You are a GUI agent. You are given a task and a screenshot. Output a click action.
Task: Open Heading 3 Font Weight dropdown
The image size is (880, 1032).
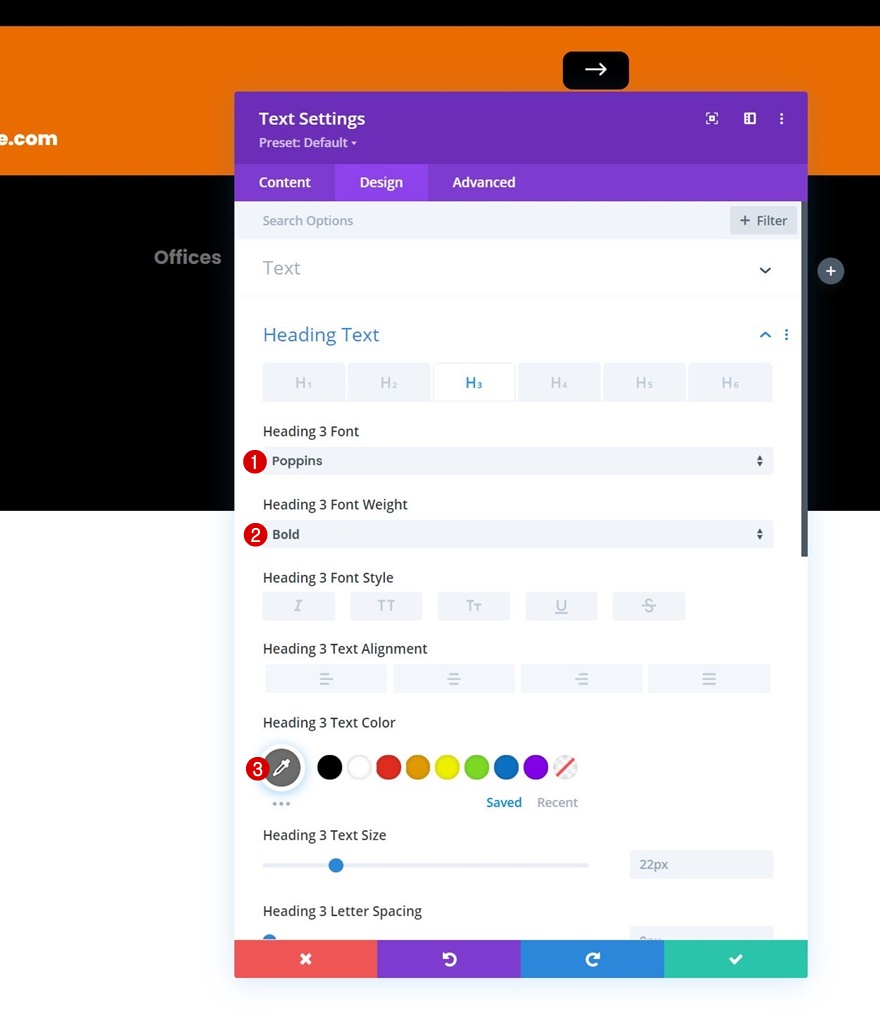pos(517,534)
